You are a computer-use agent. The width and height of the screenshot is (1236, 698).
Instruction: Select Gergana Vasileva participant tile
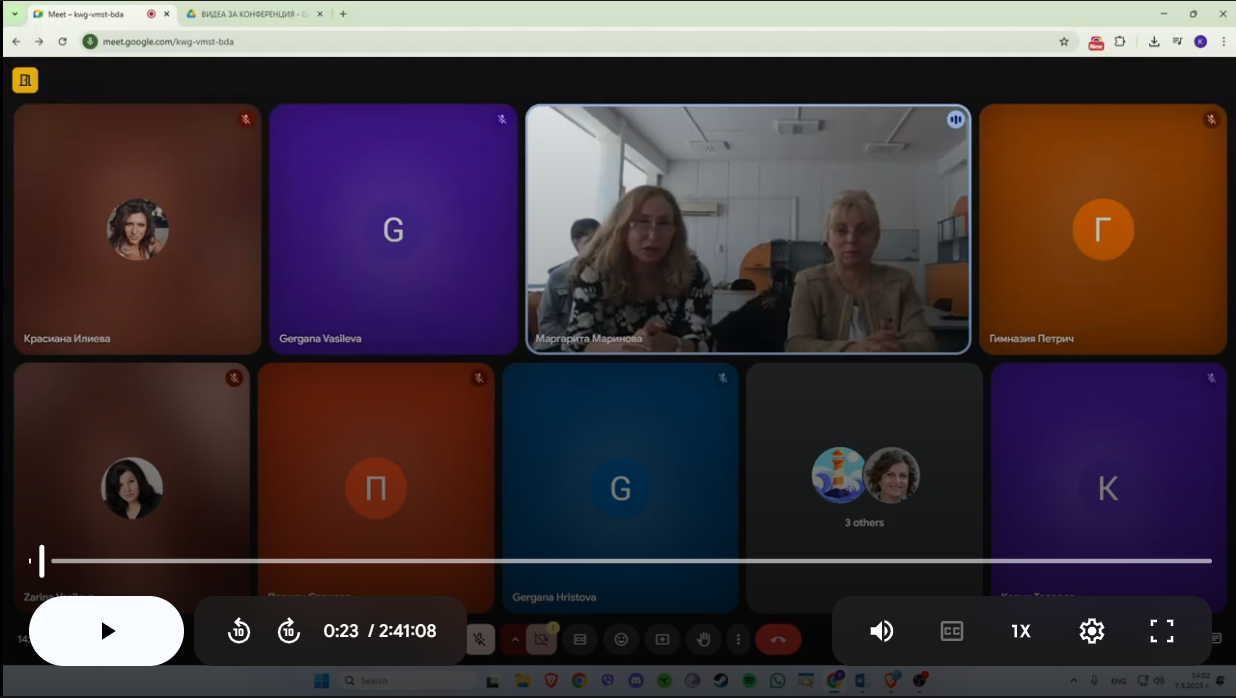point(393,230)
